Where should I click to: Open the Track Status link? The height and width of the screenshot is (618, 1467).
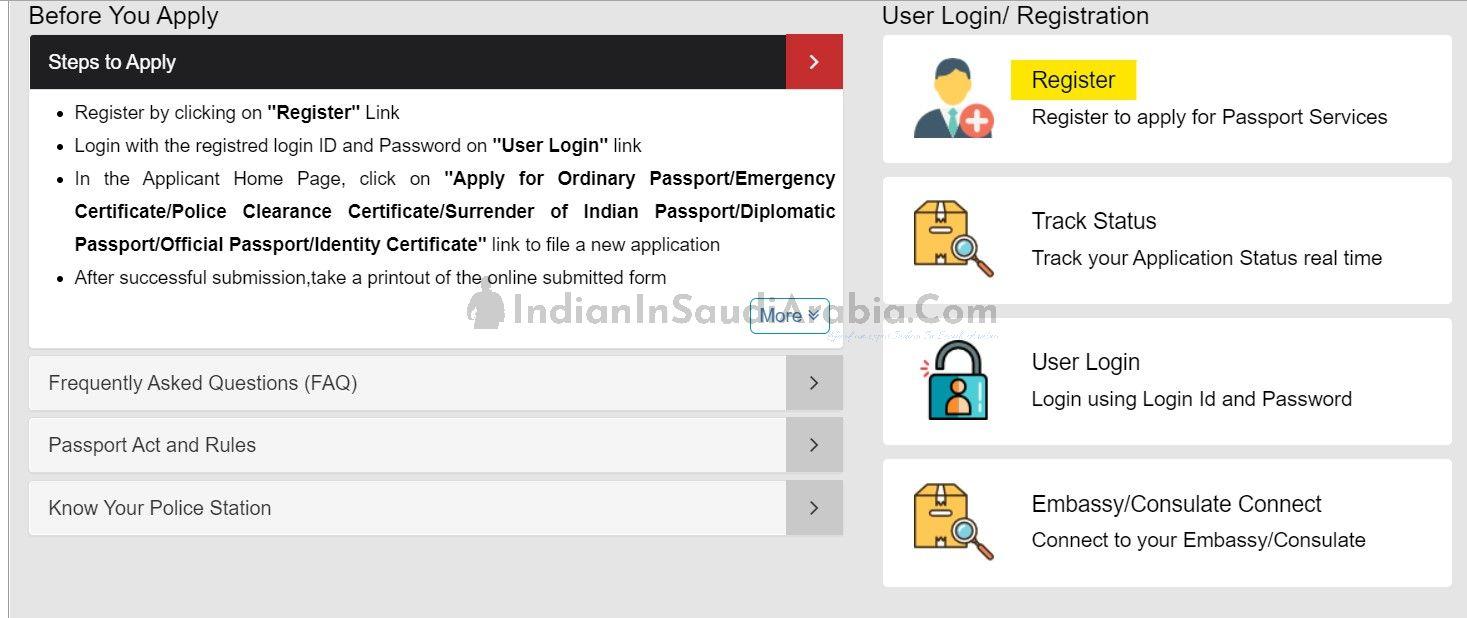[x=1094, y=221]
